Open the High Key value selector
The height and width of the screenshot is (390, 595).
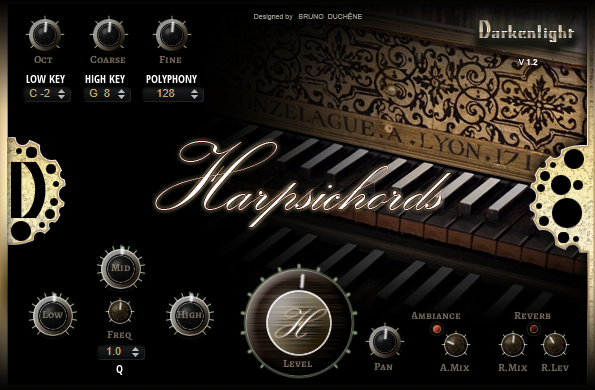click(x=107, y=94)
